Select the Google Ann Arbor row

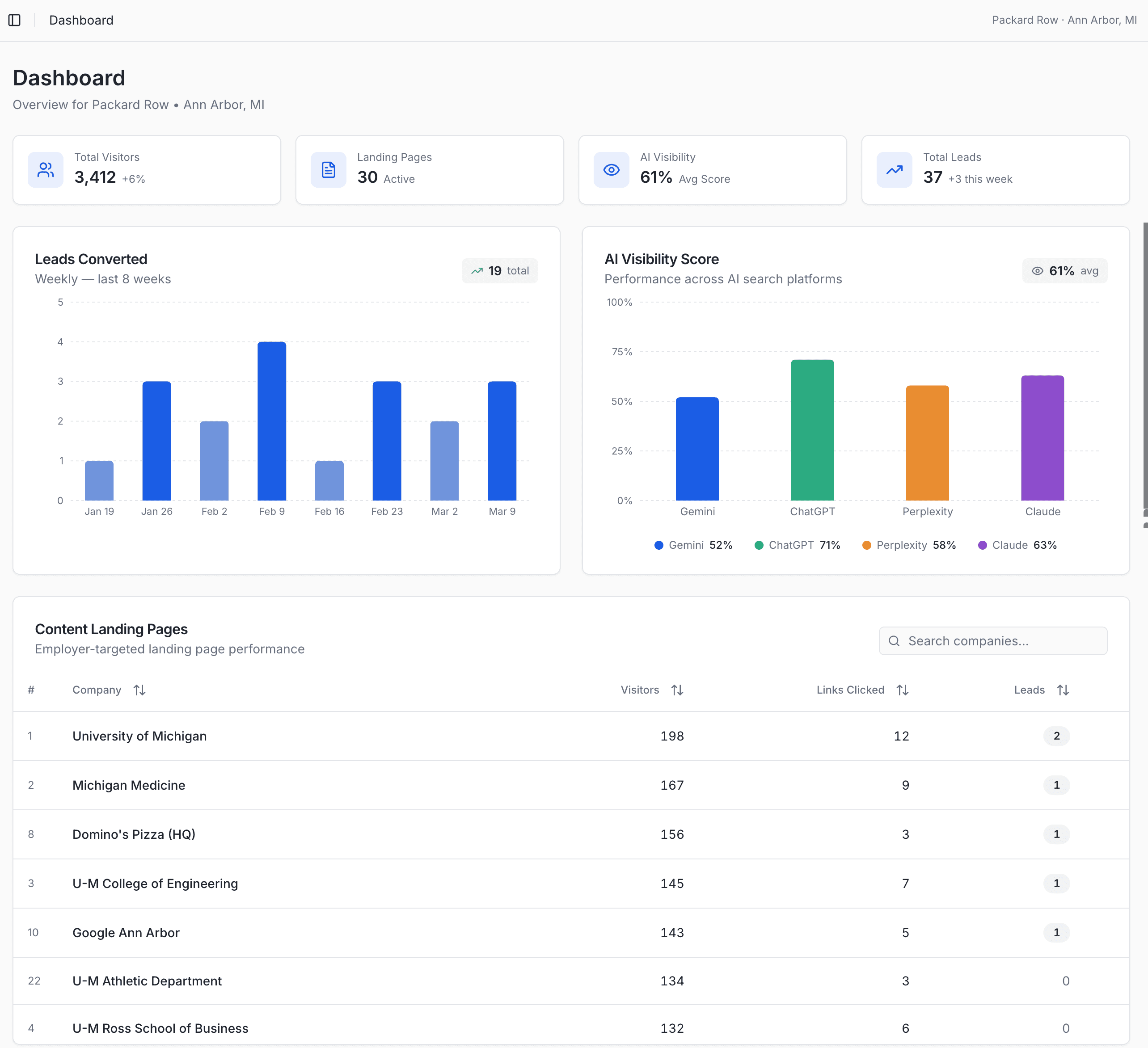click(571, 932)
